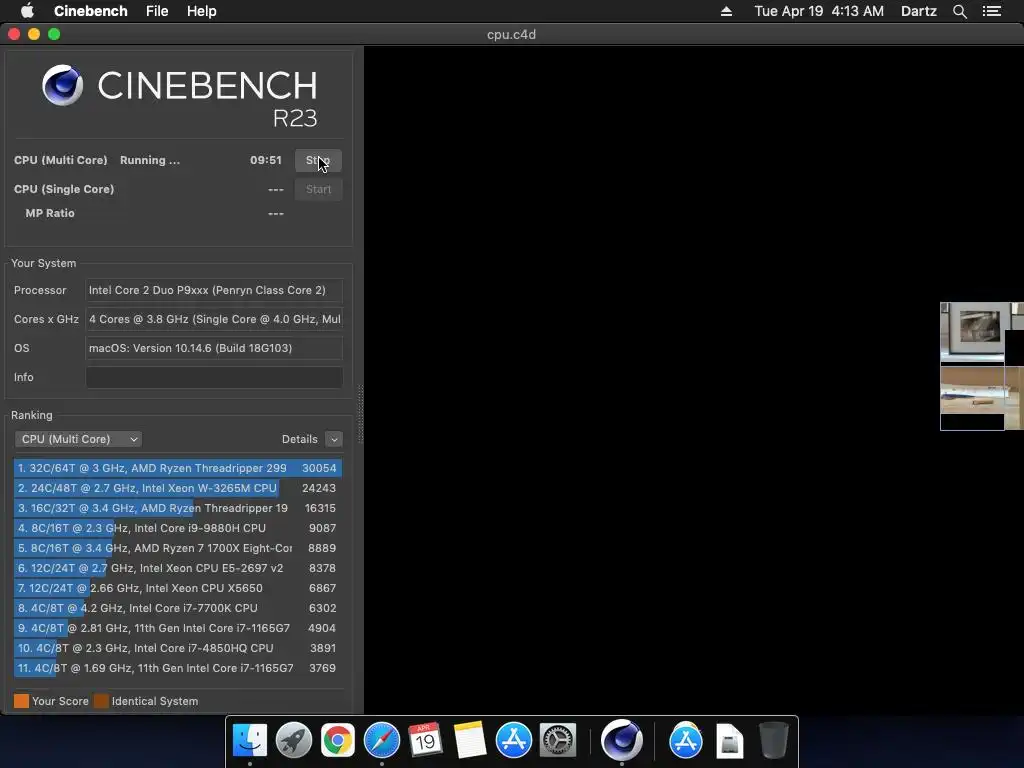The height and width of the screenshot is (768, 1024).
Task: Click the OS version field
Action: [214, 348]
